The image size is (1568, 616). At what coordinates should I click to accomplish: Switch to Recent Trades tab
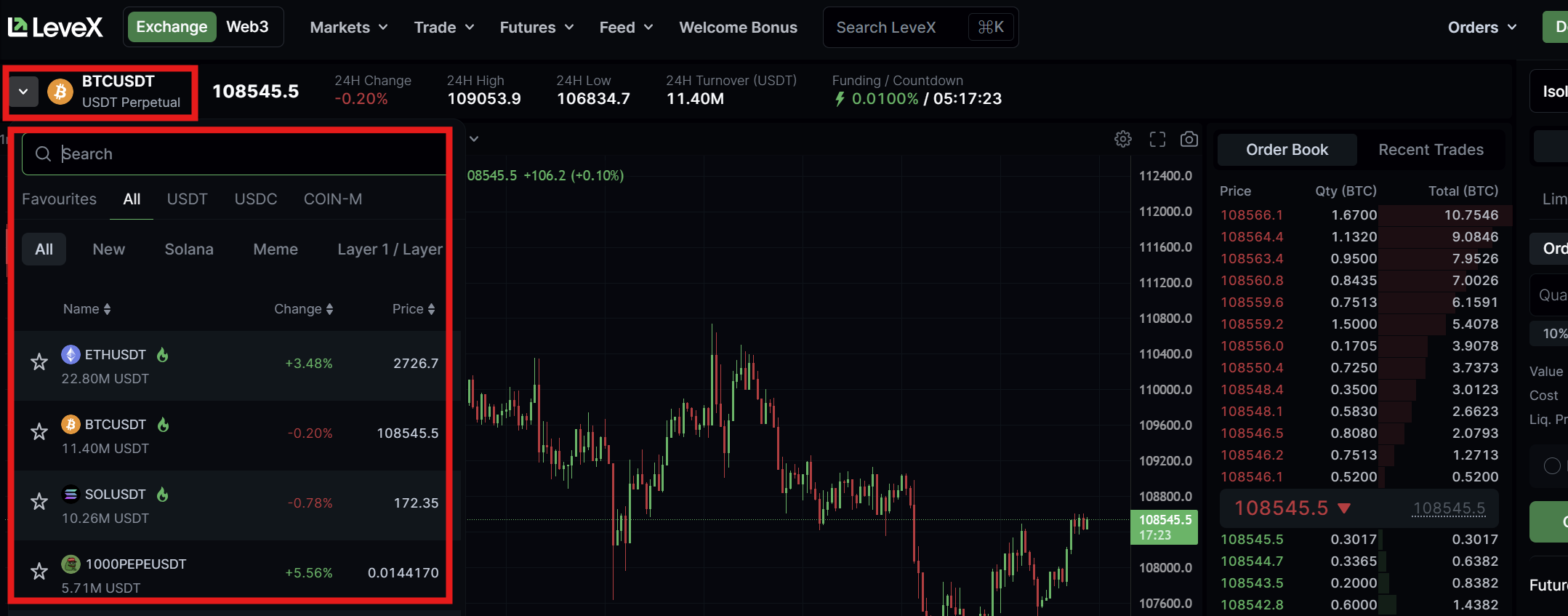click(x=1431, y=149)
